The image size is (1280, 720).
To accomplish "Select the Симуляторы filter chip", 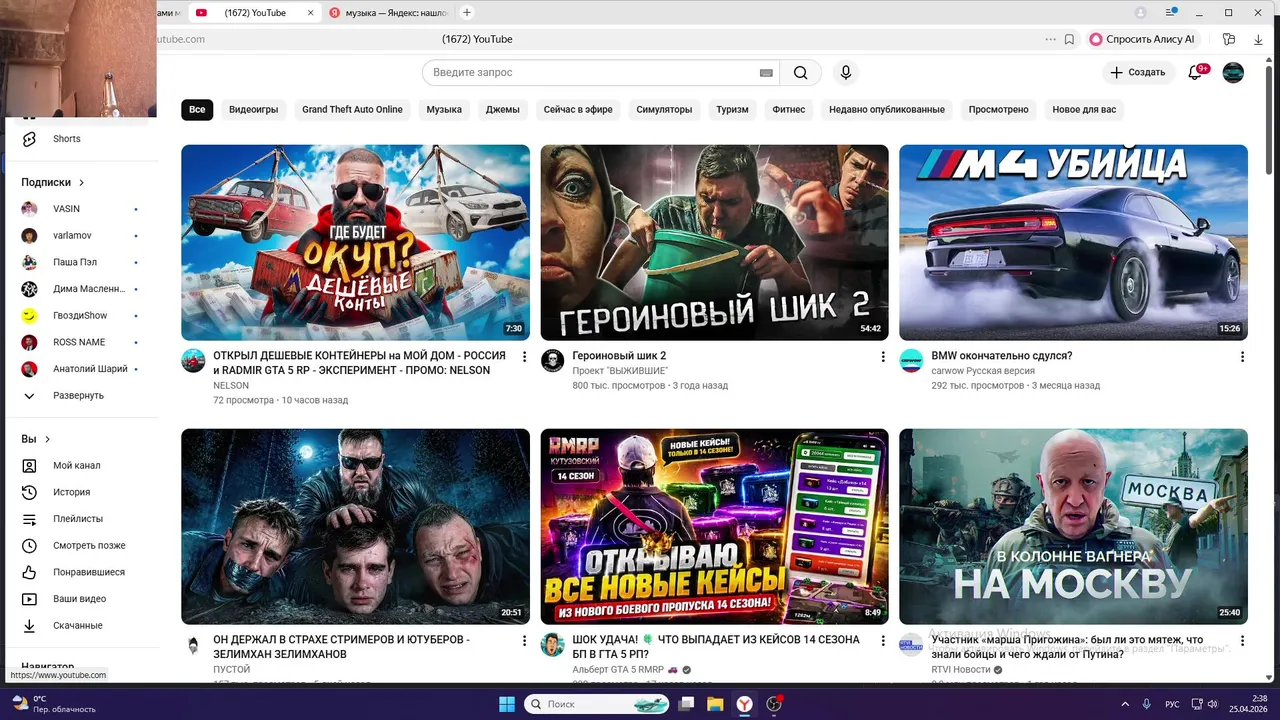I will [x=664, y=110].
